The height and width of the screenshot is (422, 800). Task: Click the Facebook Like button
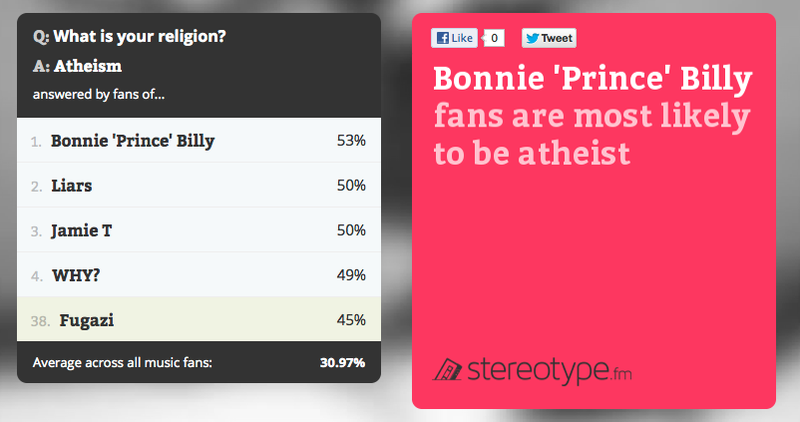pos(454,38)
